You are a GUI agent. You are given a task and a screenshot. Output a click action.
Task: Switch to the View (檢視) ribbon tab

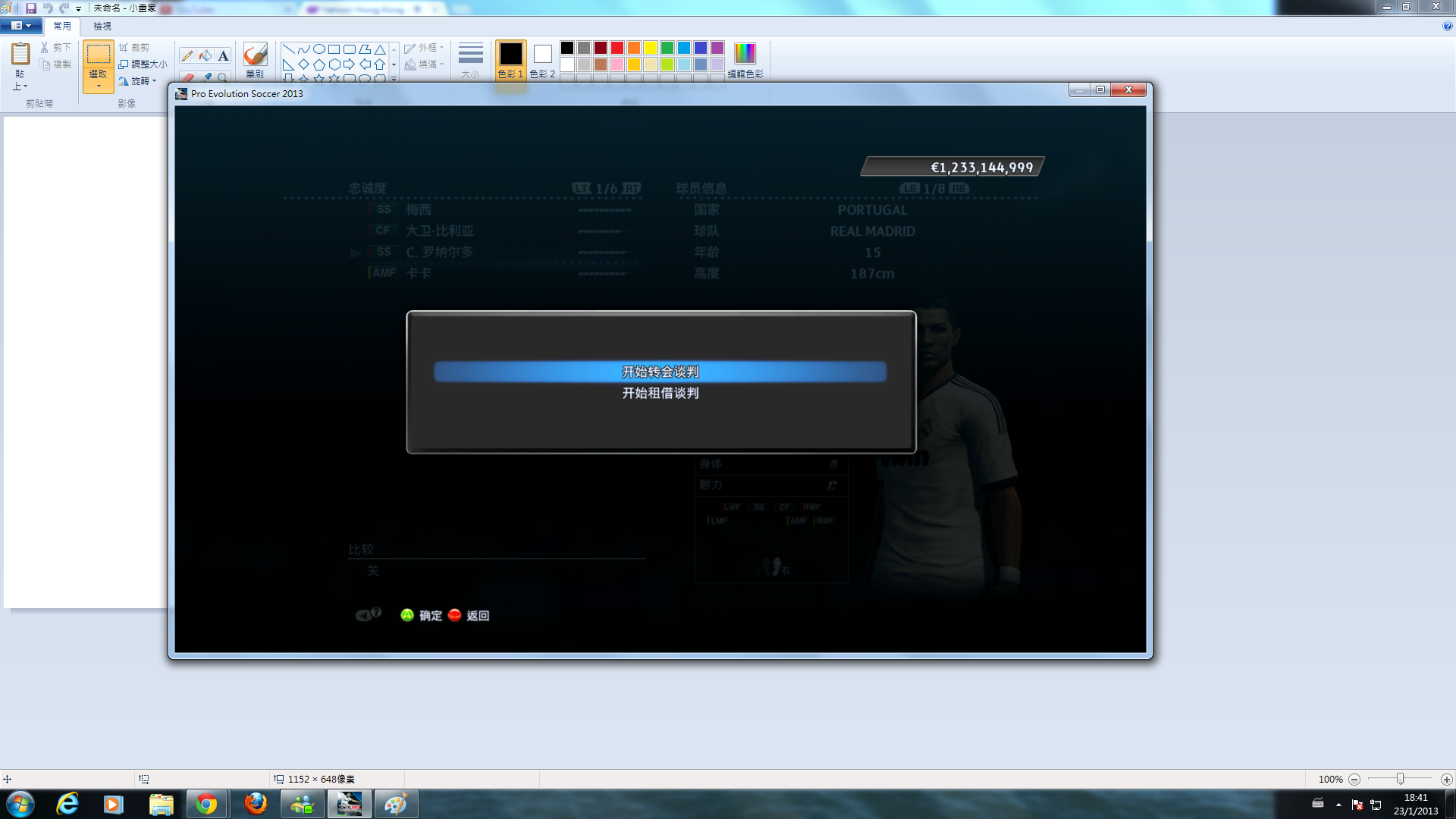tap(102, 26)
